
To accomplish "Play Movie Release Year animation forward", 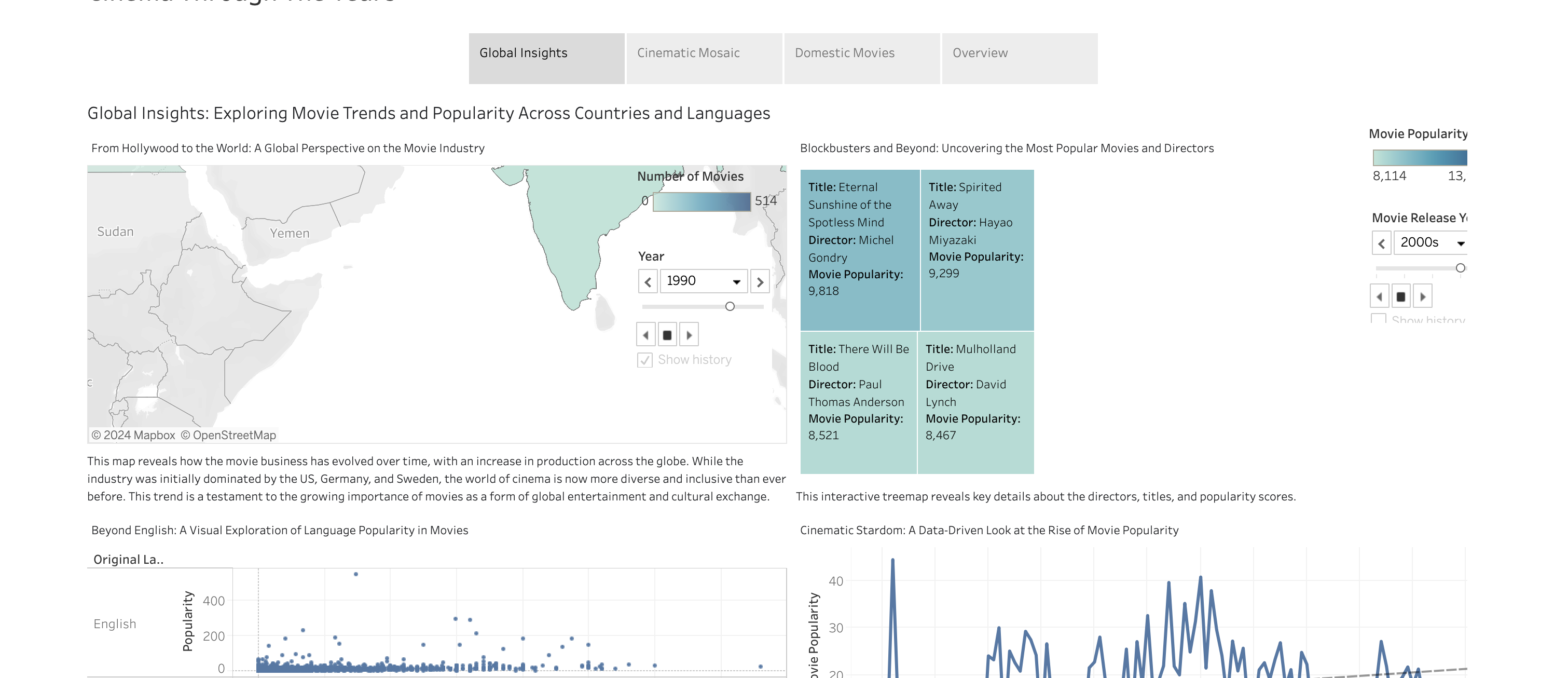I will pyautogui.click(x=1423, y=296).
